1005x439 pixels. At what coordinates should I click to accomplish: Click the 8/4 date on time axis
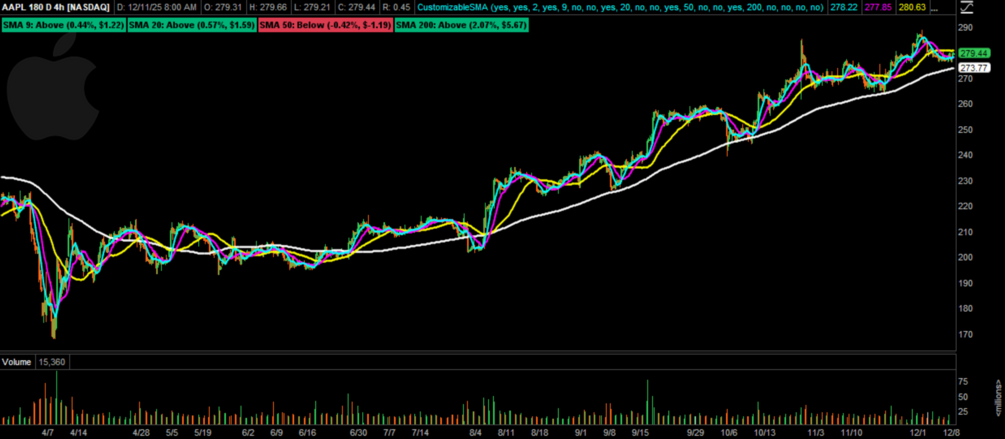[476, 433]
